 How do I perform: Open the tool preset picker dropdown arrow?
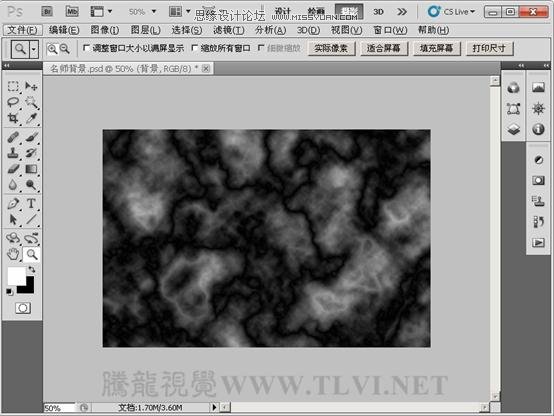pyautogui.click(x=34, y=49)
